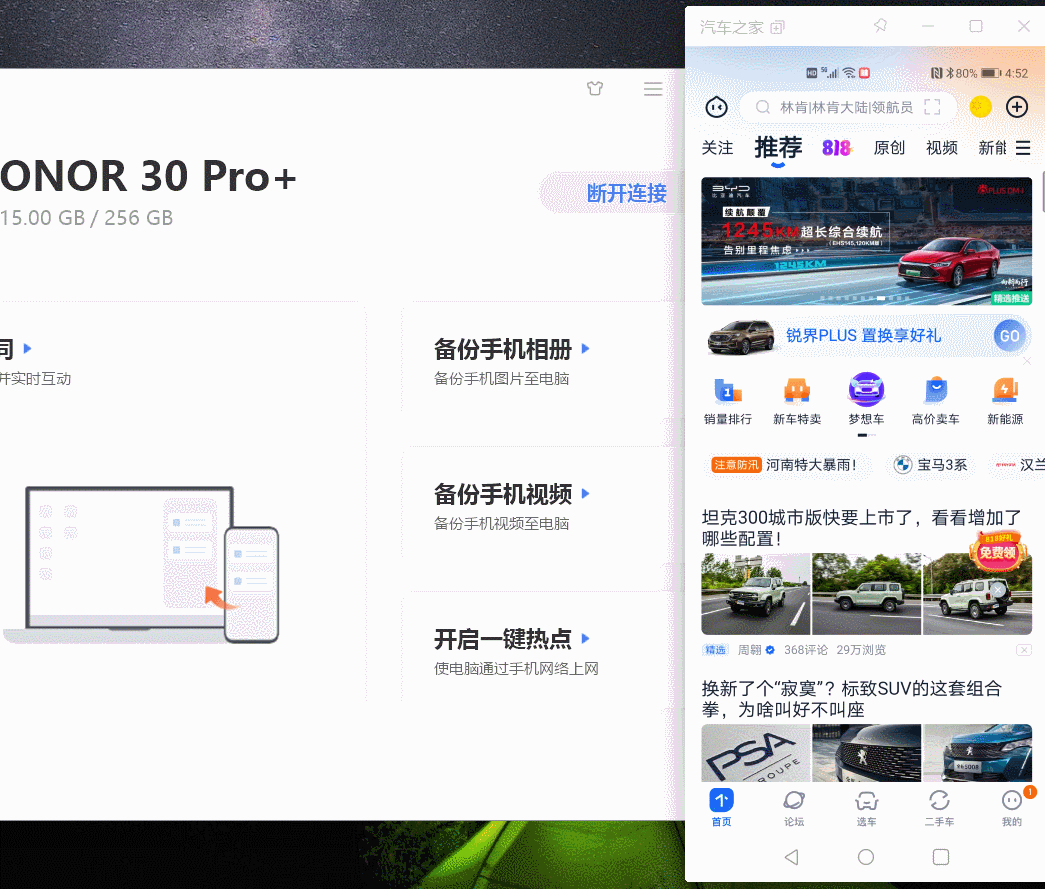Image resolution: width=1045 pixels, height=889 pixels.
Task: Open 备份手机视频 backup option
Action: pos(503,494)
